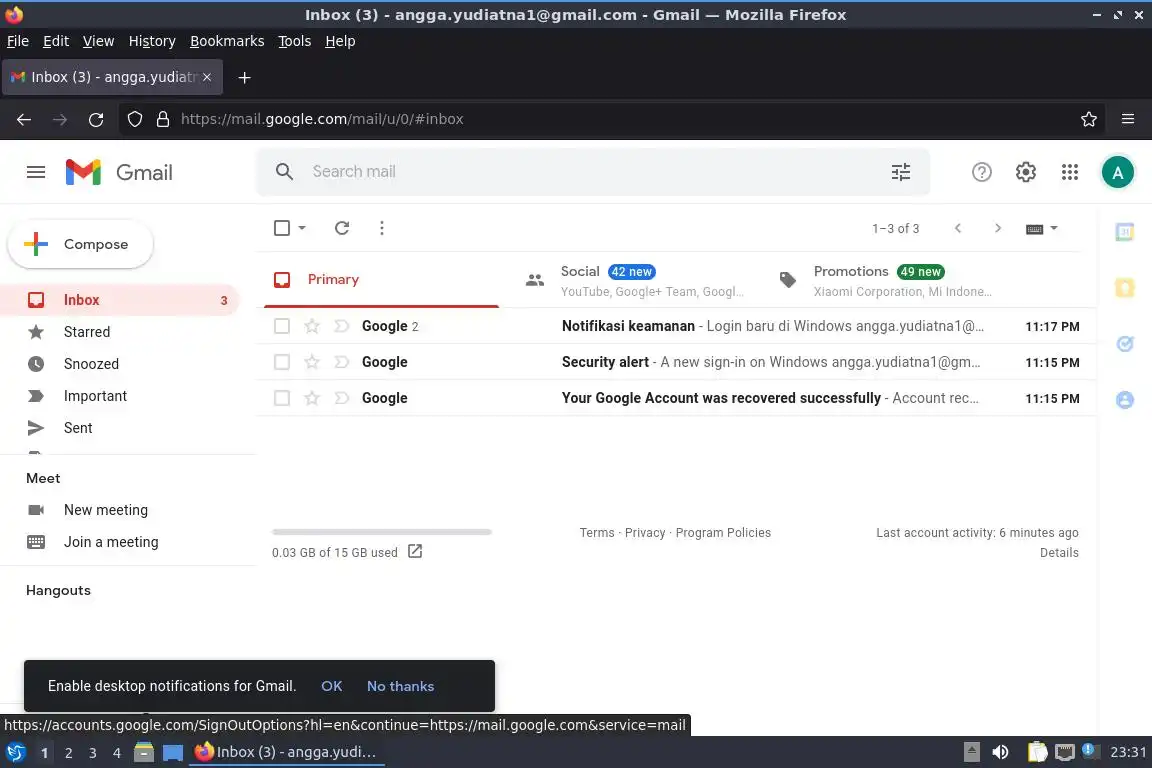The height and width of the screenshot is (768, 1152).
Task: Open the Details account activity link
Action: tap(1059, 553)
